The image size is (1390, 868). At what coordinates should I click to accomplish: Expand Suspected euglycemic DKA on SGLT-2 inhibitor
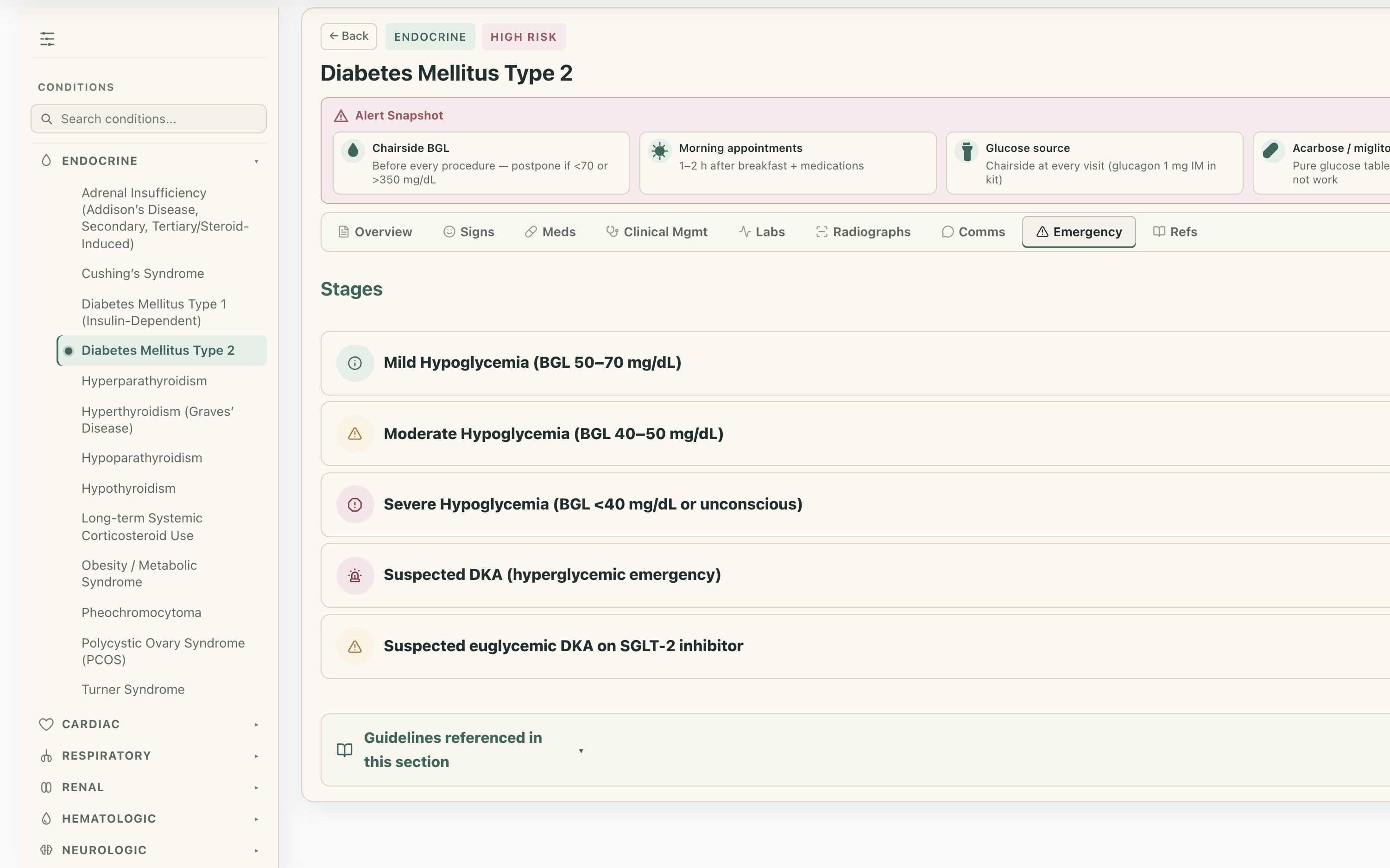click(855, 647)
